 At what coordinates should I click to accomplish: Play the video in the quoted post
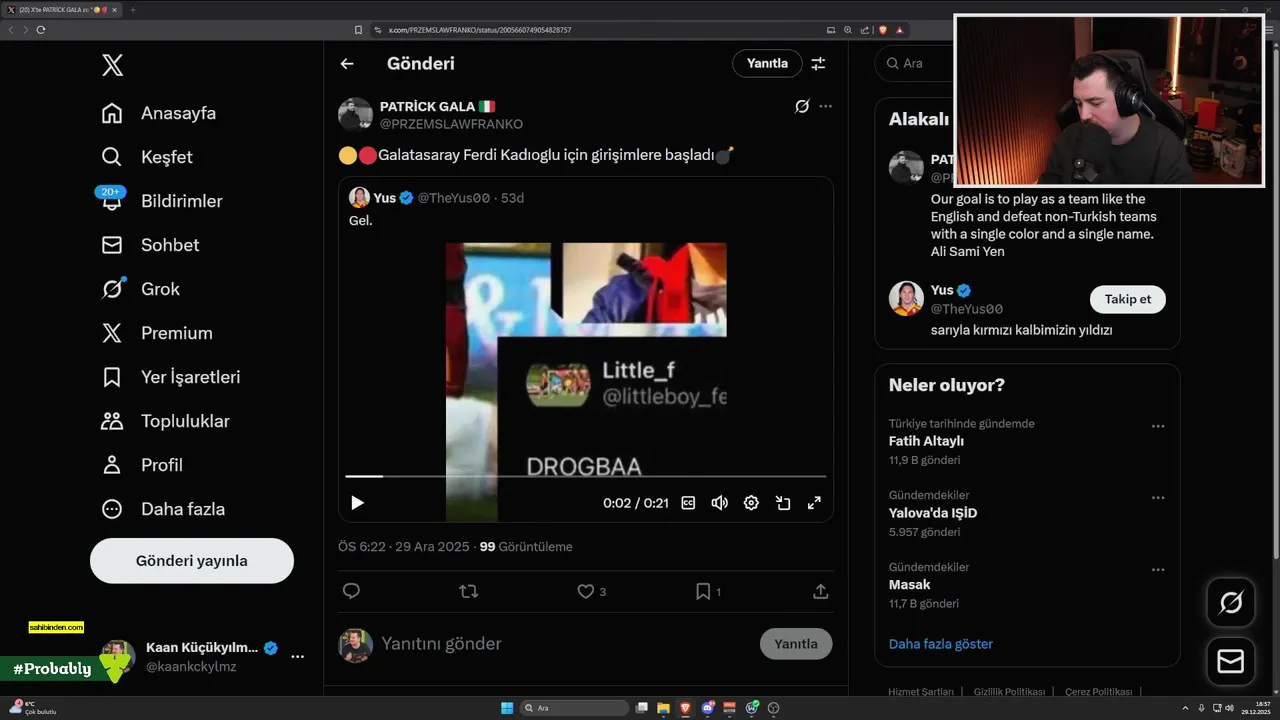tap(357, 503)
